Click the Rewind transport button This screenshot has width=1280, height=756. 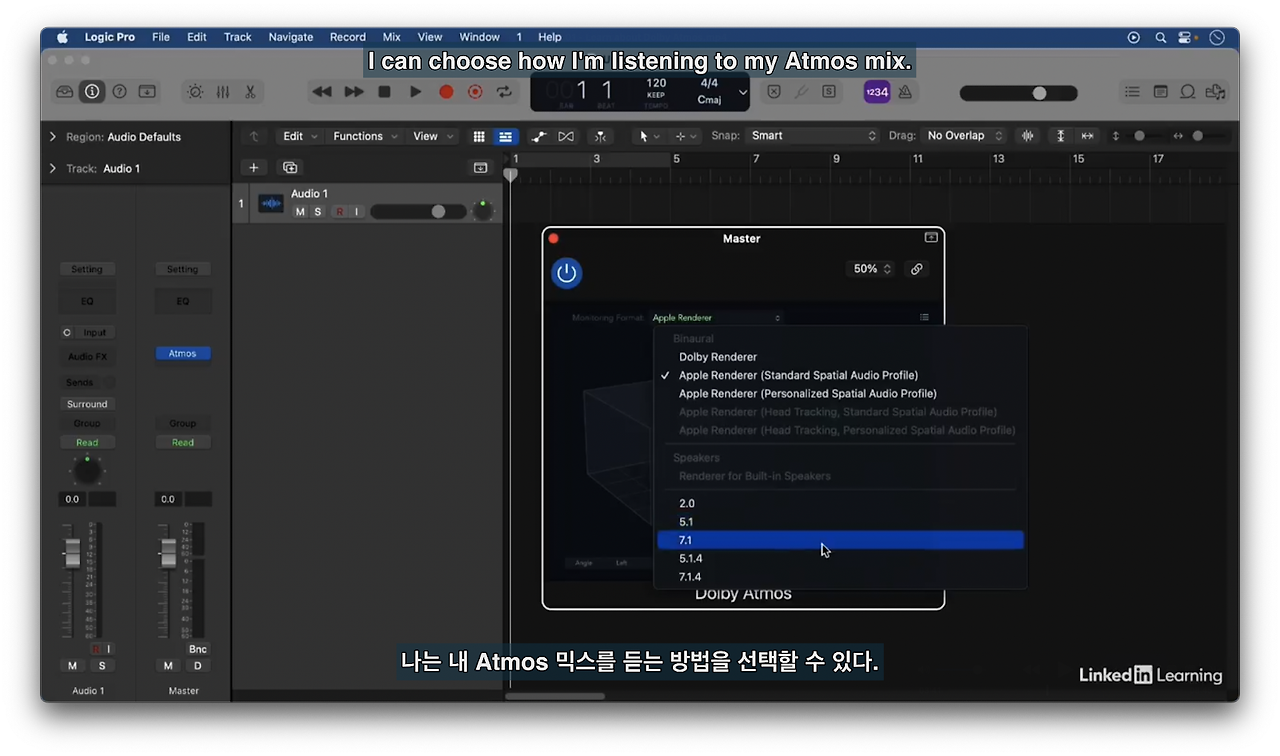(x=322, y=92)
